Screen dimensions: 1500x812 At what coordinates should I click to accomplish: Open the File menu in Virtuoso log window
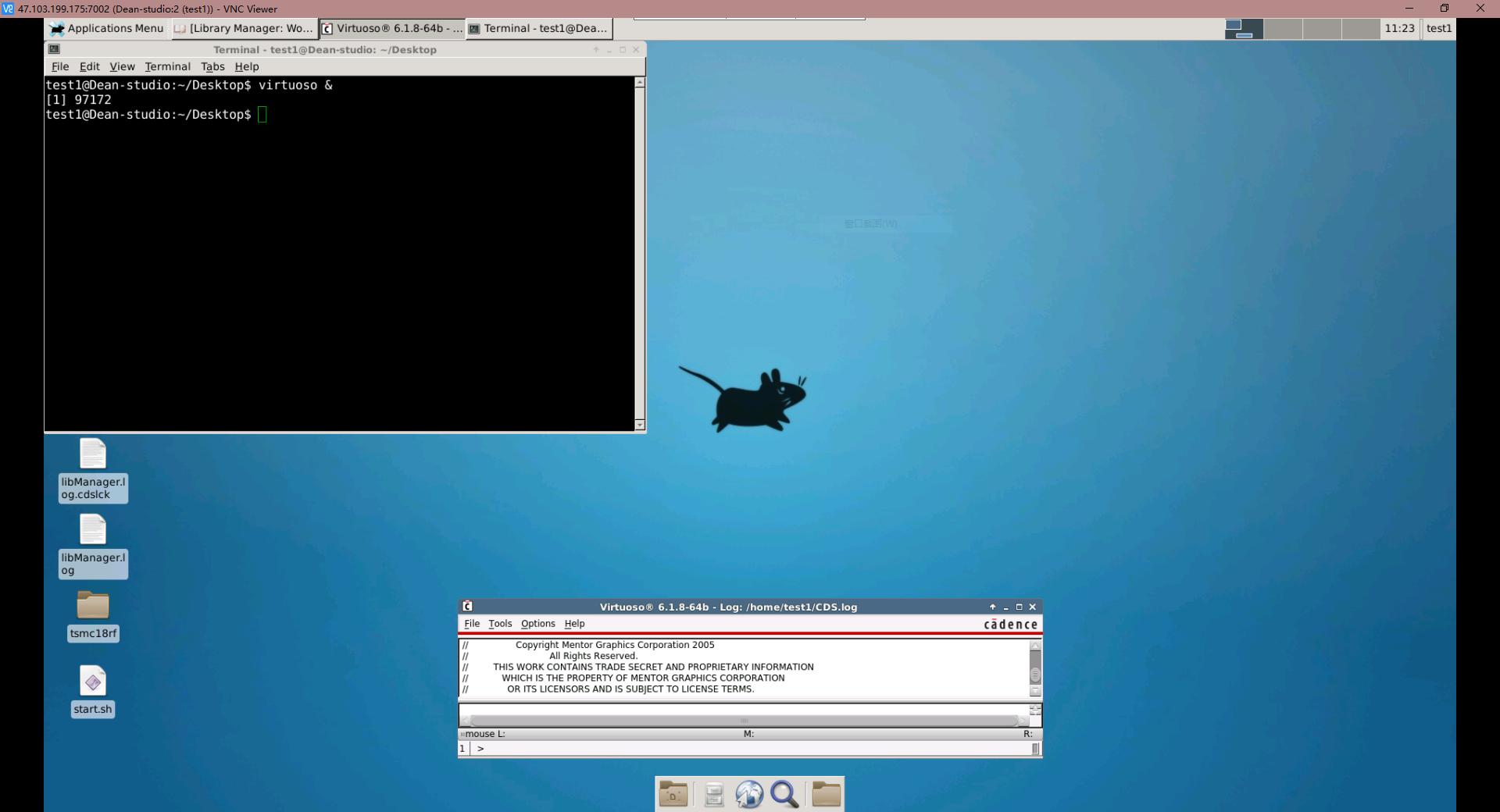[472, 624]
